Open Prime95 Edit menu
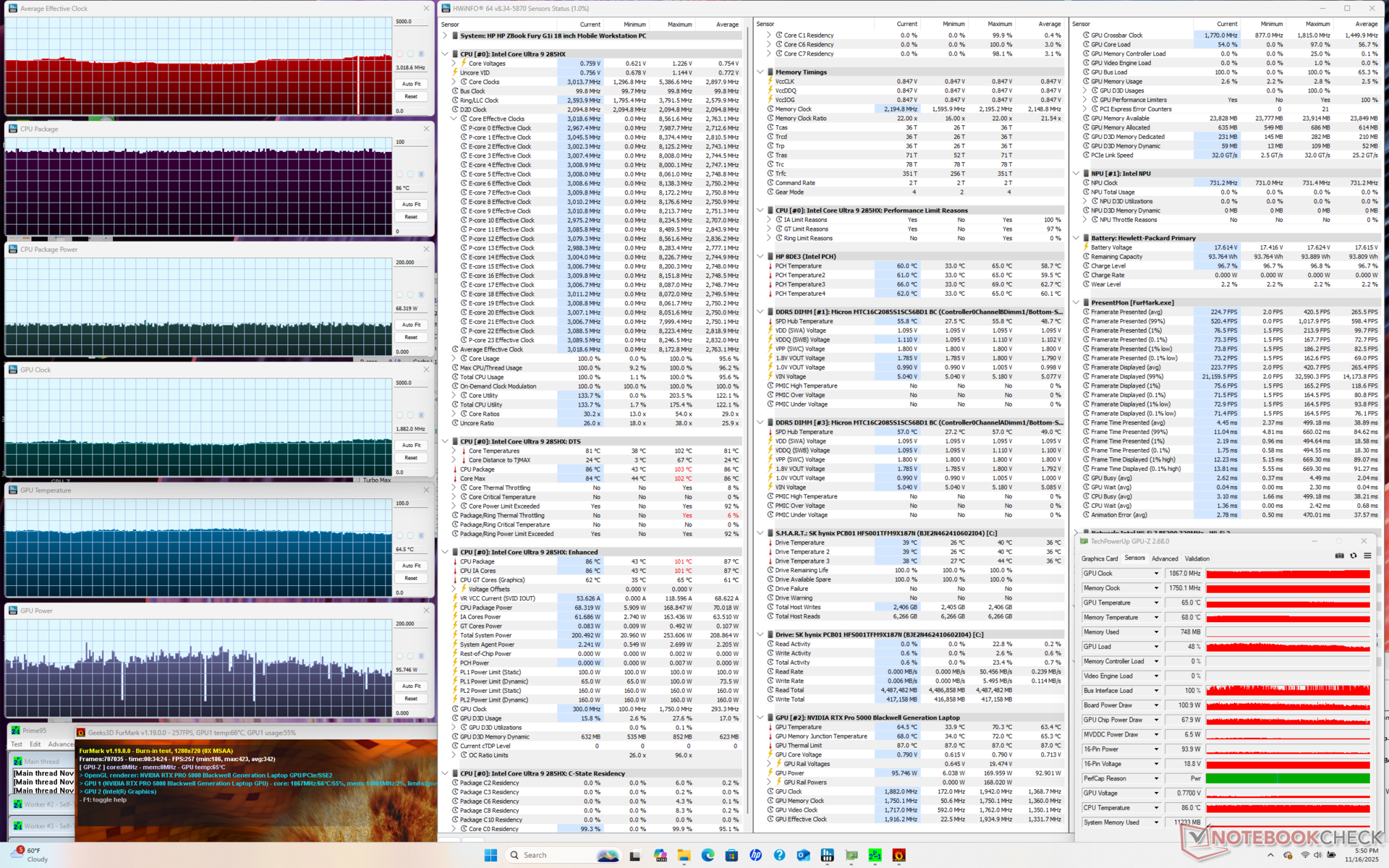 [35, 744]
